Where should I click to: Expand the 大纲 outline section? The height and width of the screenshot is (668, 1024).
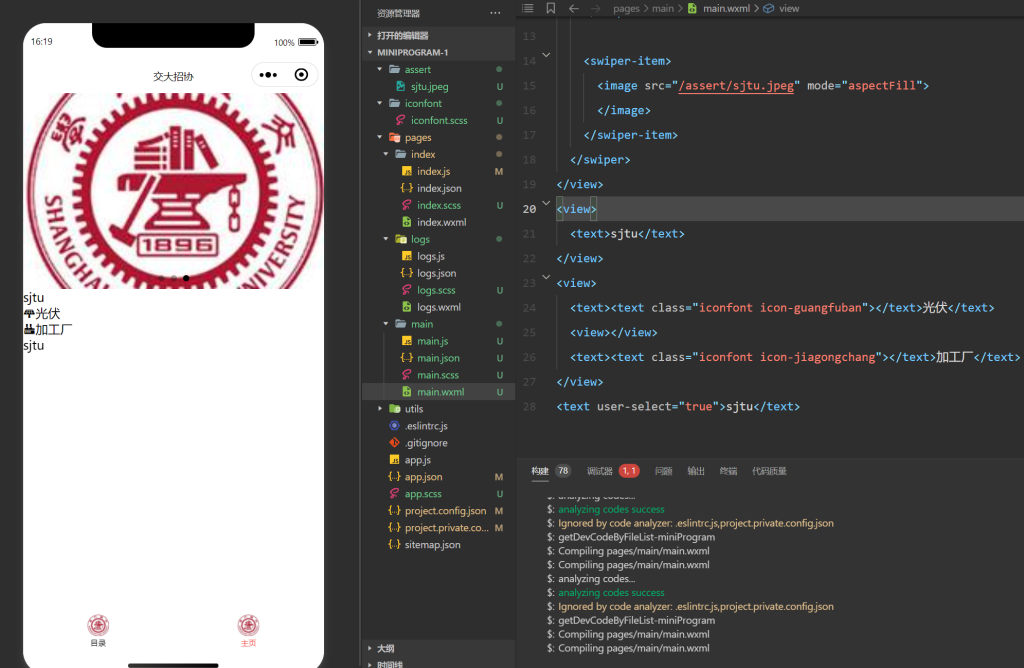click(385, 648)
